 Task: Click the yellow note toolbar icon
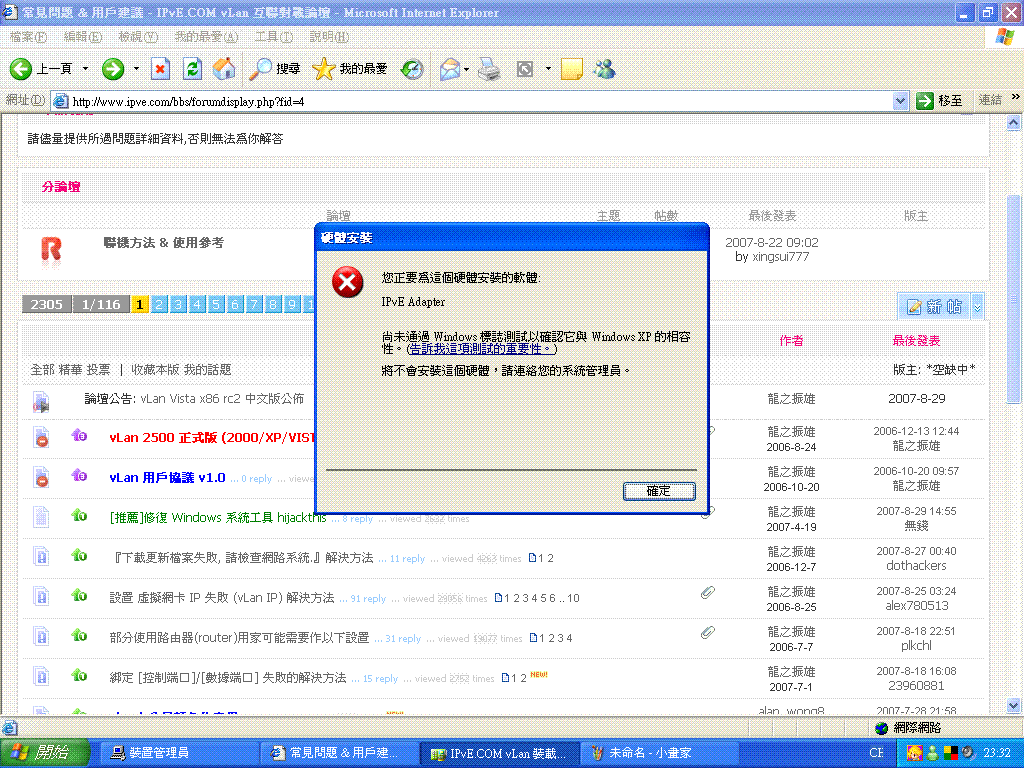(x=571, y=69)
